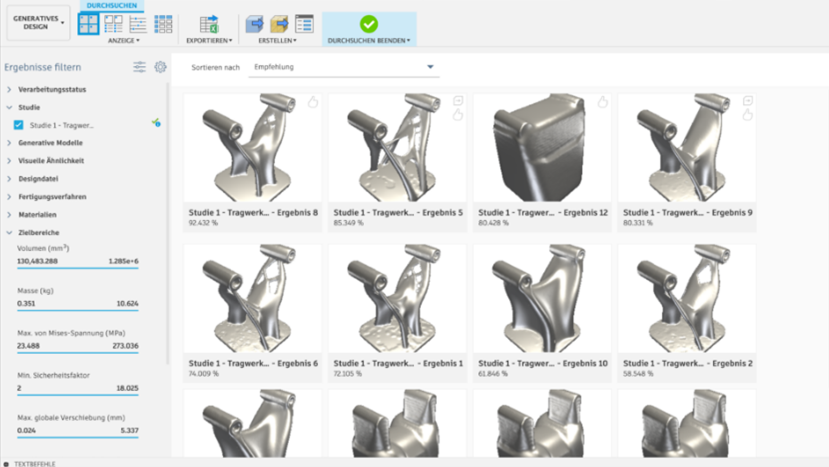
Task: Click the Max. globale Verschiebung slider
Action: [x=78, y=437]
